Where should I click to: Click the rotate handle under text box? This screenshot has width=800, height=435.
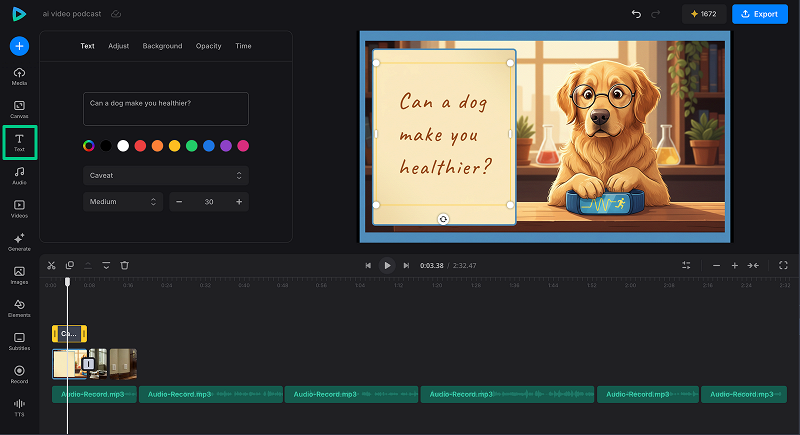(443, 219)
